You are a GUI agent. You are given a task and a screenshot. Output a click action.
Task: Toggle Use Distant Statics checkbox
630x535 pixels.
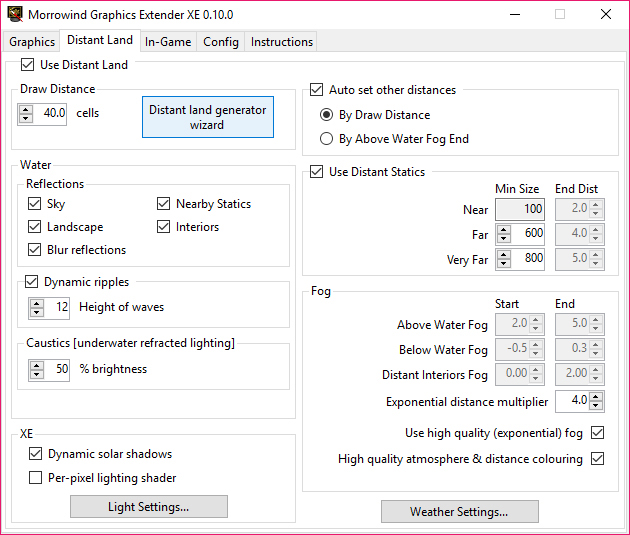point(316,172)
